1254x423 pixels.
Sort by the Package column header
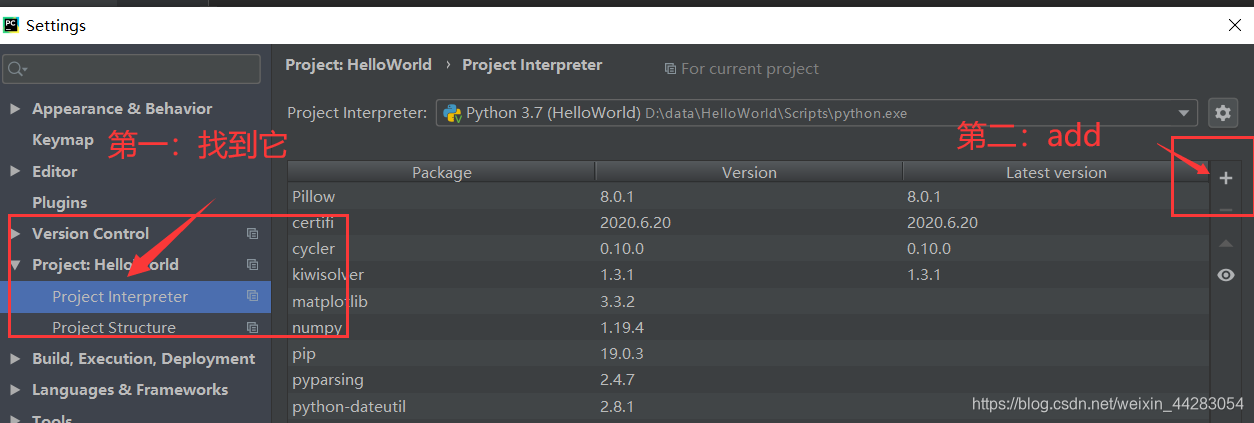click(x=441, y=172)
